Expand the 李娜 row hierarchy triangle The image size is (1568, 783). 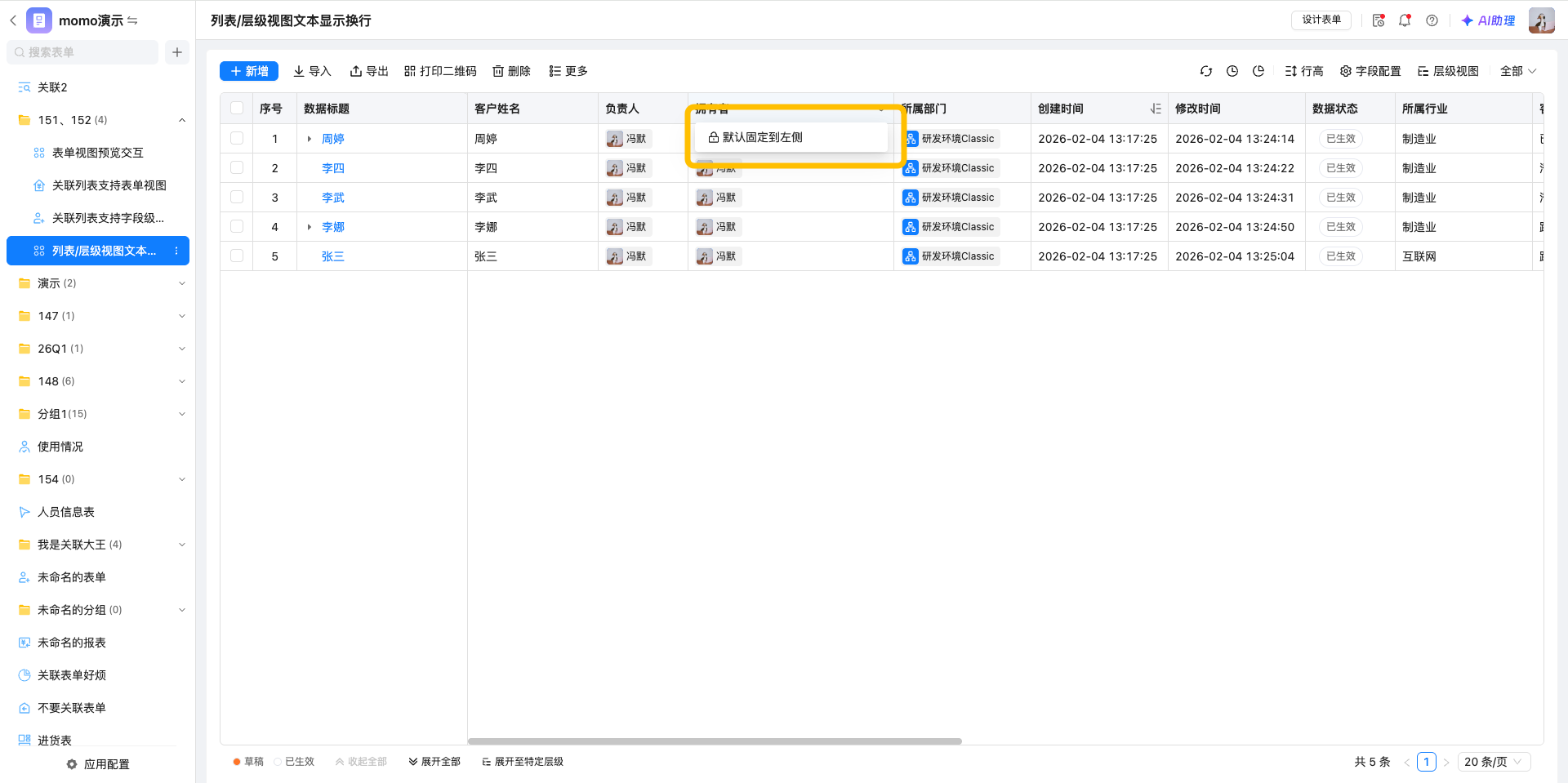click(310, 227)
